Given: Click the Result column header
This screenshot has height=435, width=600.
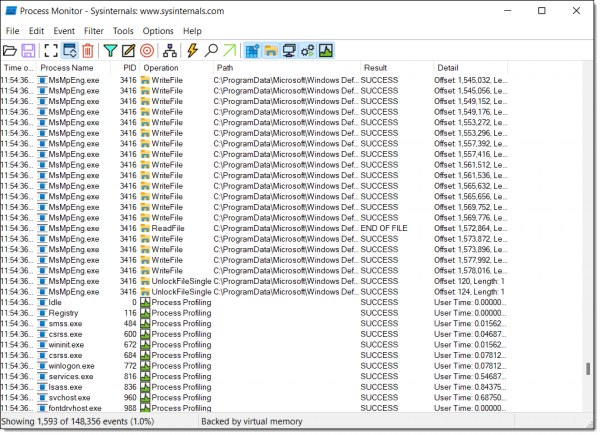Looking at the screenshot, I should [397, 68].
